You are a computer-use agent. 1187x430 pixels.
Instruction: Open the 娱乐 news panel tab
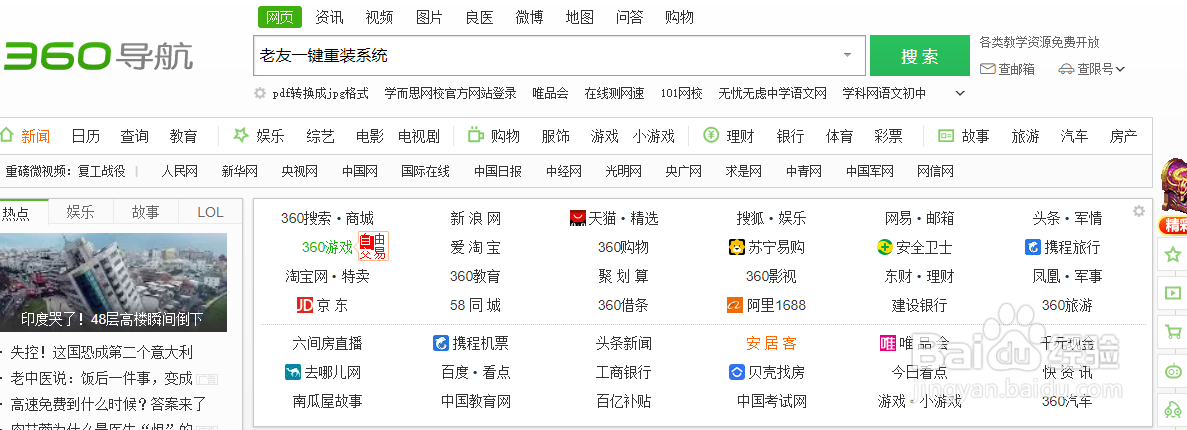click(x=80, y=212)
